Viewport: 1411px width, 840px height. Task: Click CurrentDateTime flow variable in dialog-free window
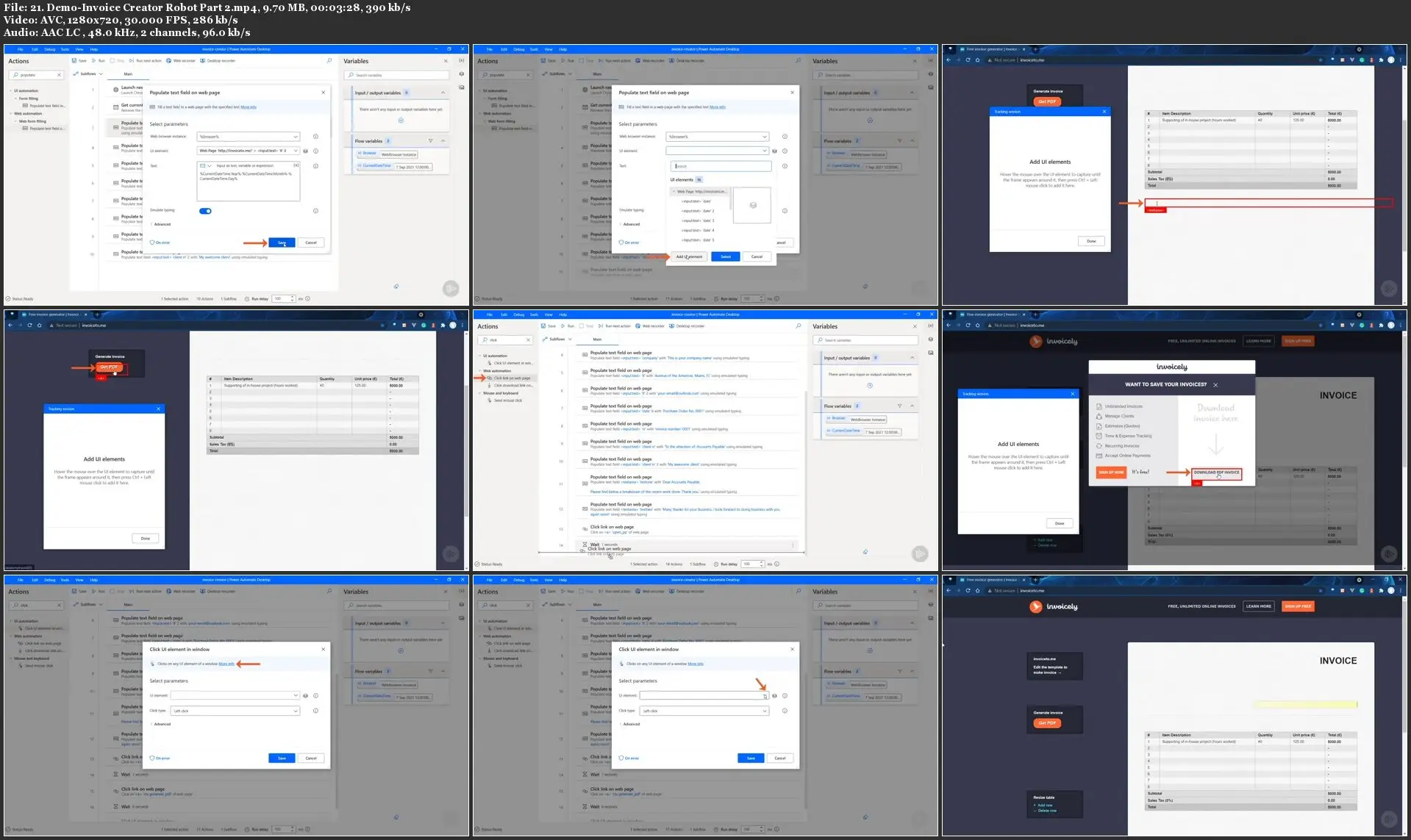click(863, 431)
